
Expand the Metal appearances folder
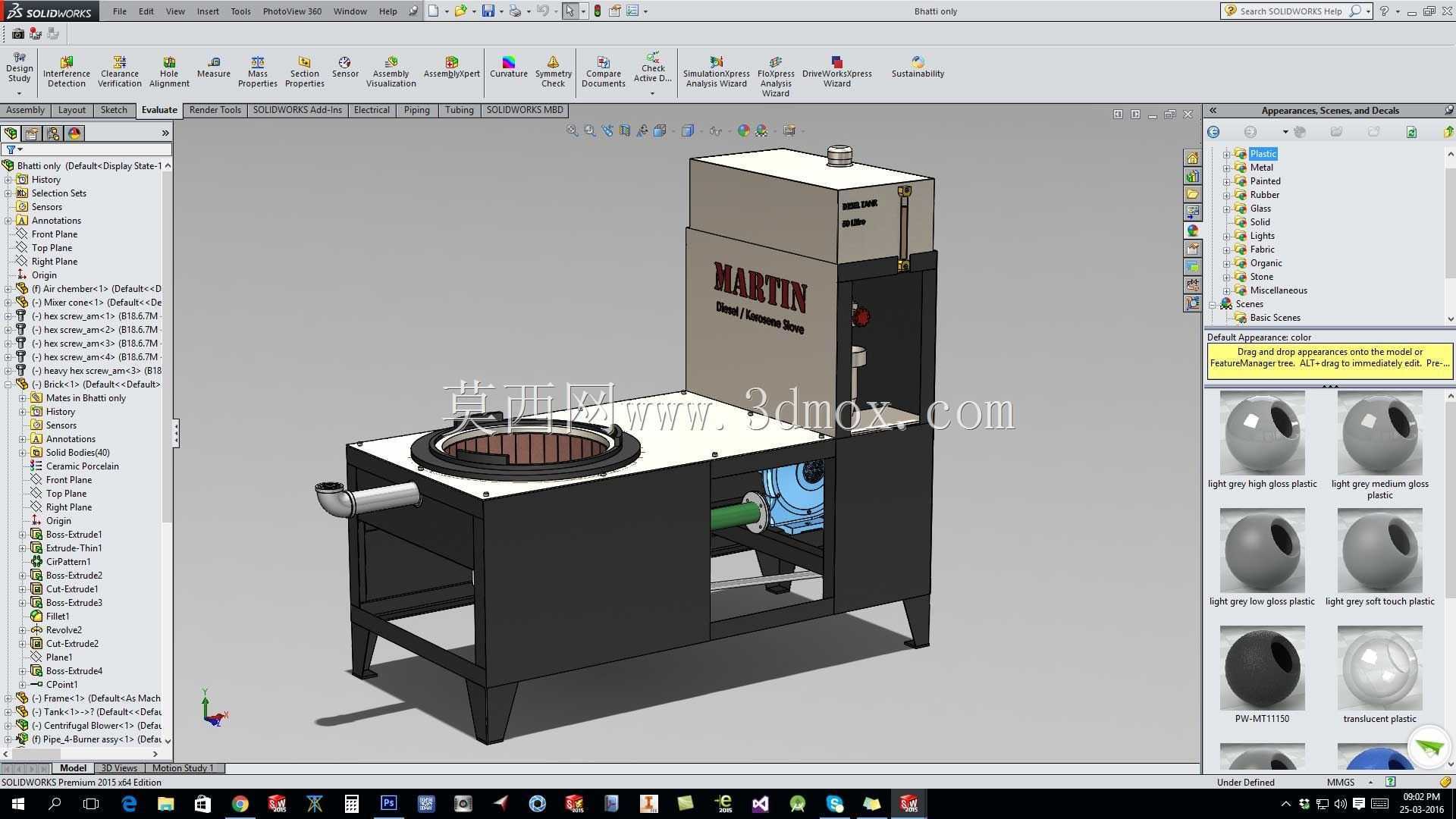[1226, 168]
